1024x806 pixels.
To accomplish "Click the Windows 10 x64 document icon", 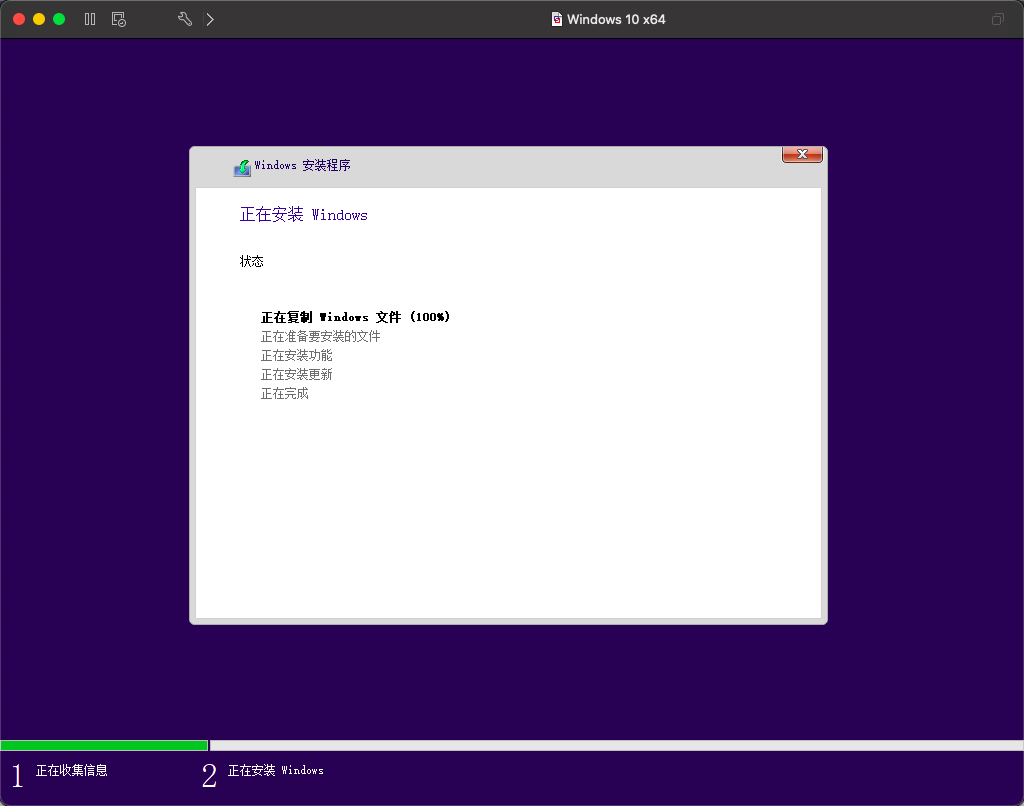I will click(x=557, y=20).
